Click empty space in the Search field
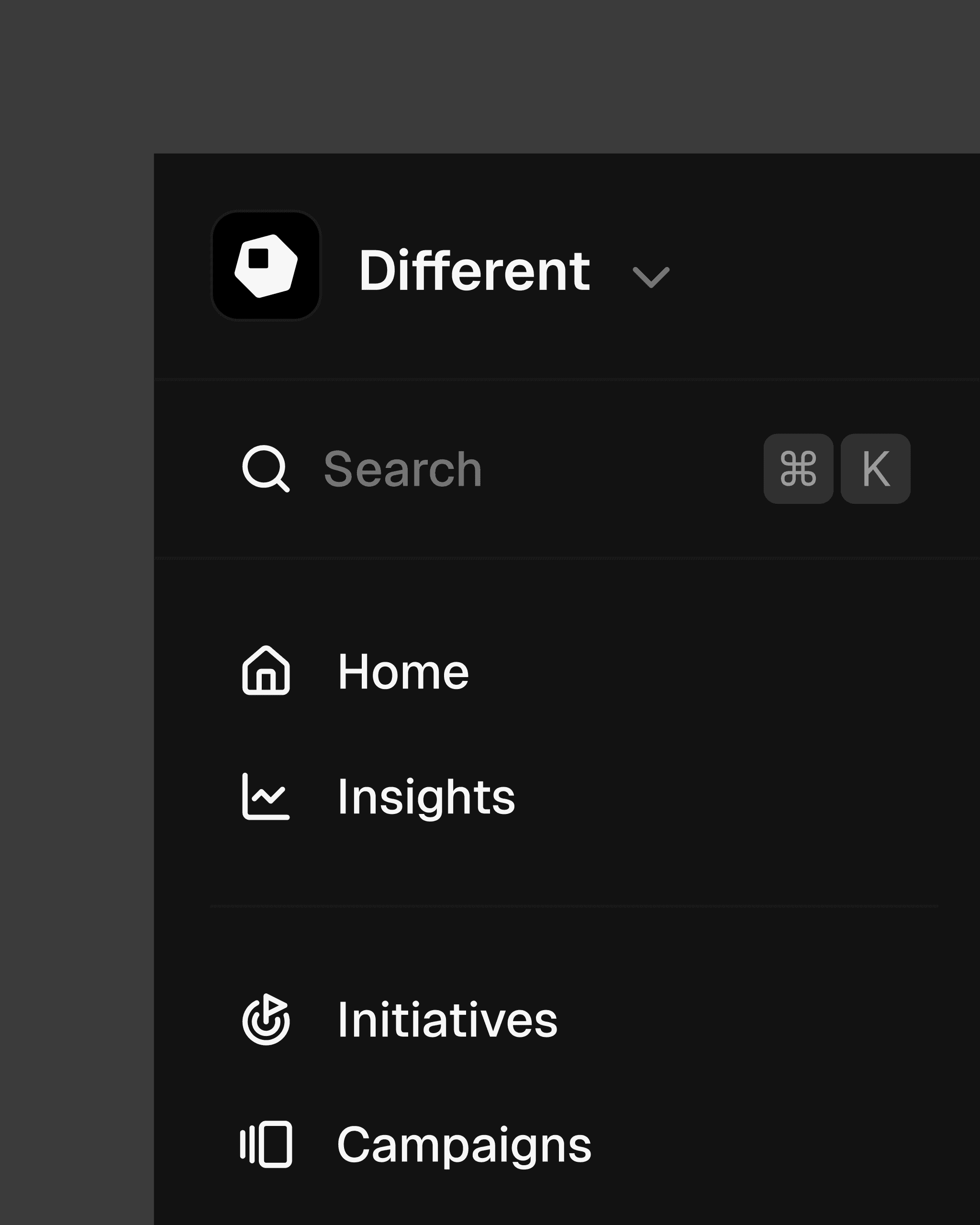This screenshot has width=980, height=1225. tap(619, 469)
